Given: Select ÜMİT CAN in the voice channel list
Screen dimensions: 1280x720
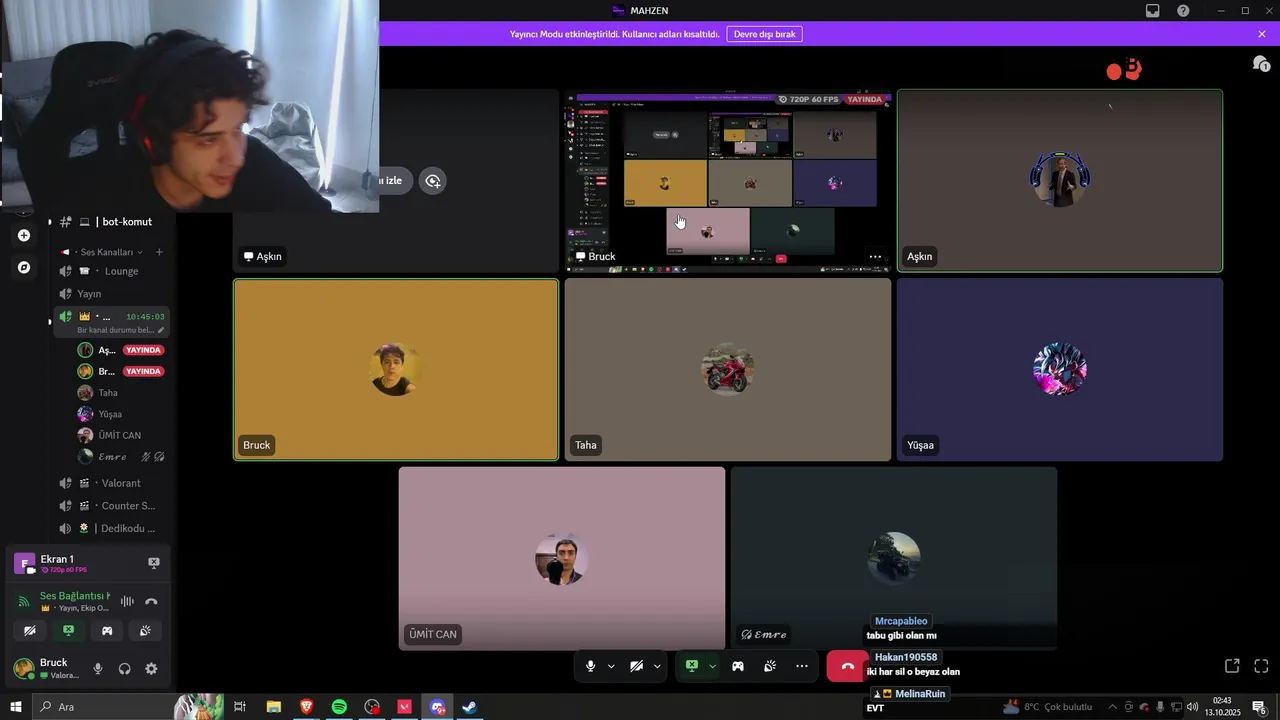Looking at the screenshot, I should [x=120, y=436].
